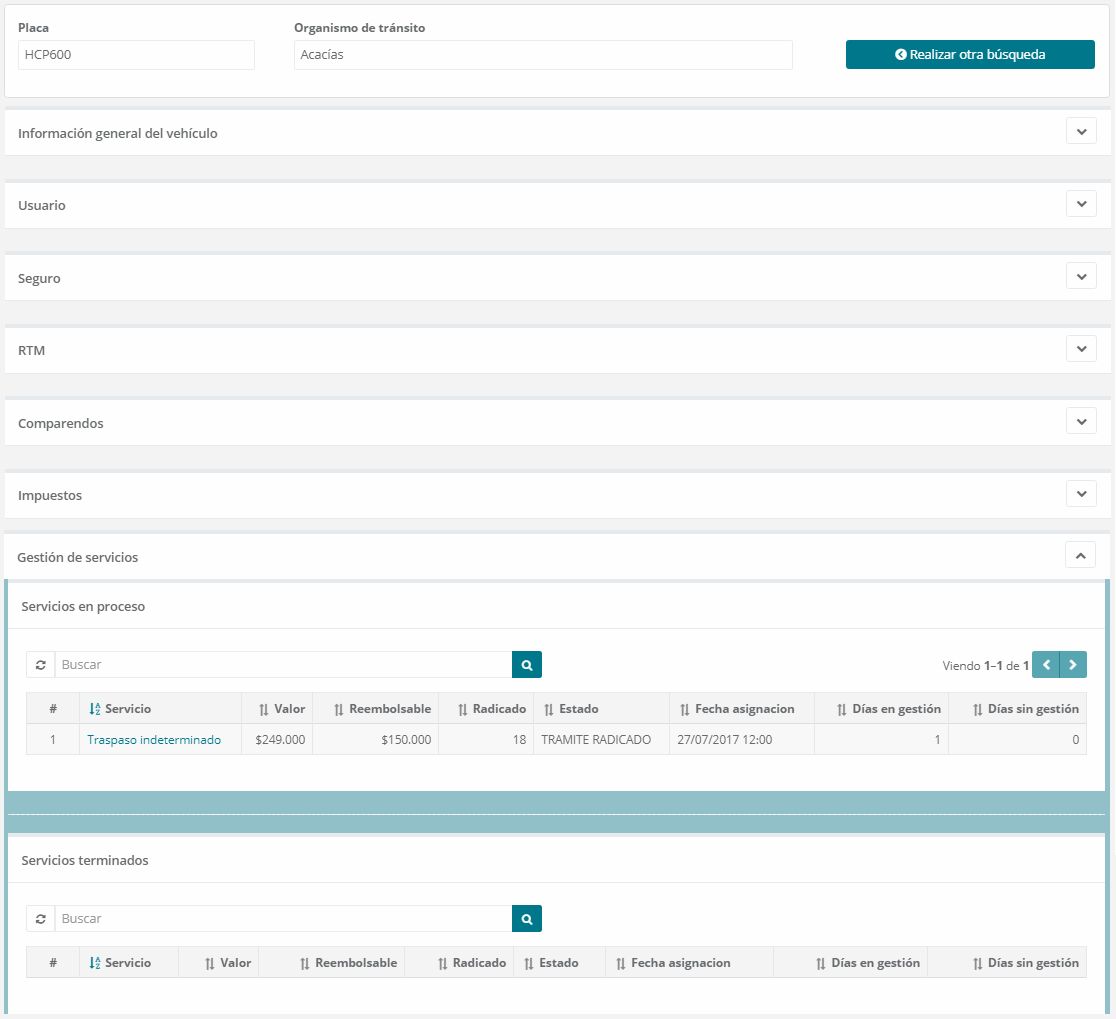Screen dimensions: 1116x1019
Task: Expand the Impuestos section
Action: click(1081, 494)
